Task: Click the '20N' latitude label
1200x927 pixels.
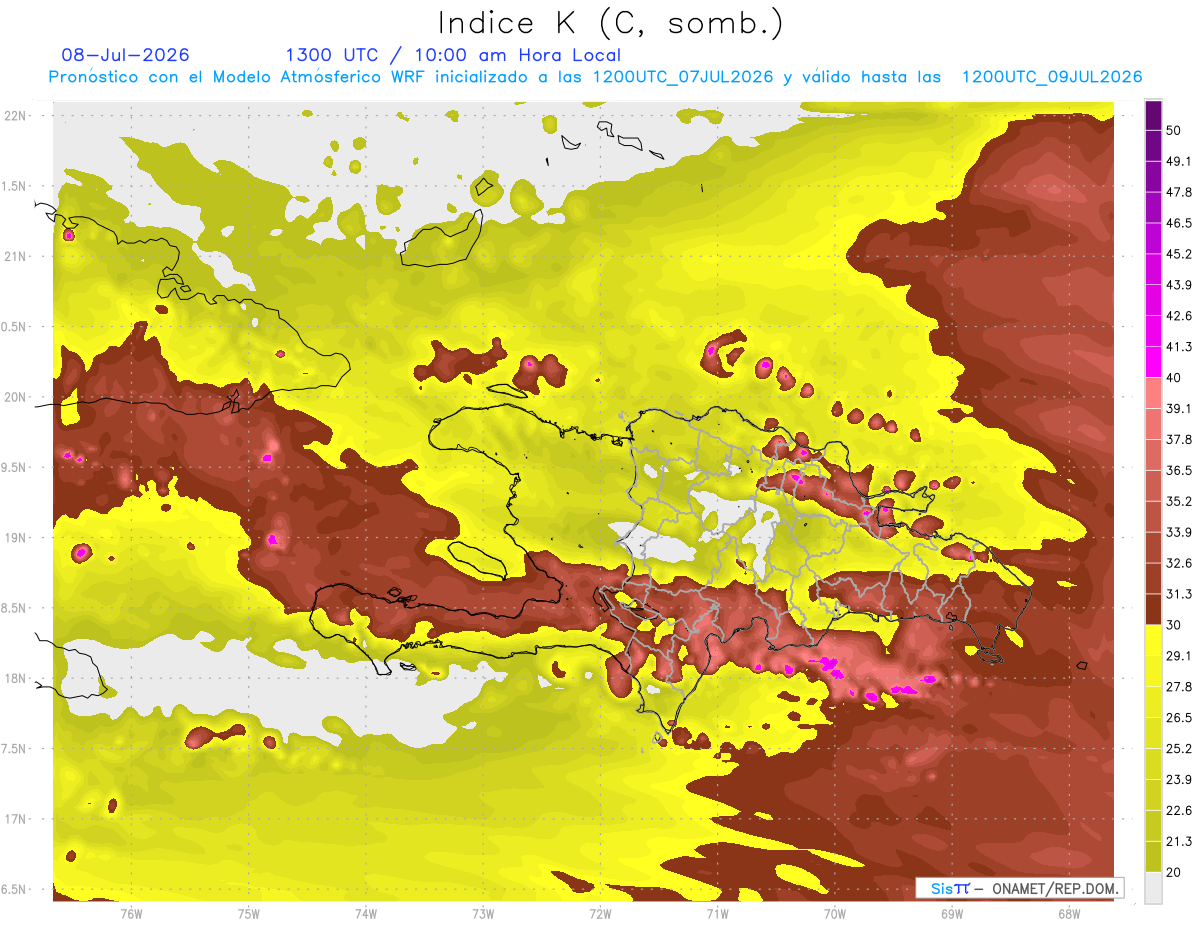Action: [x=17, y=397]
